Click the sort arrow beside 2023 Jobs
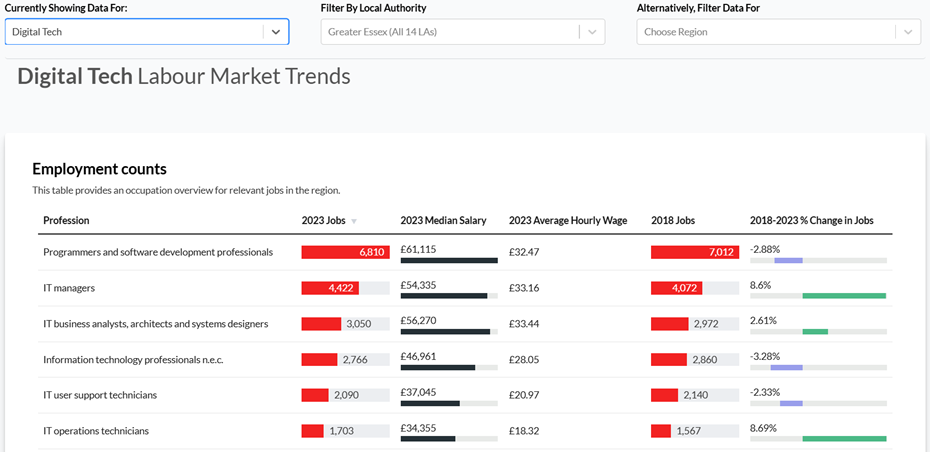The width and height of the screenshot is (930, 452). [x=354, y=221]
